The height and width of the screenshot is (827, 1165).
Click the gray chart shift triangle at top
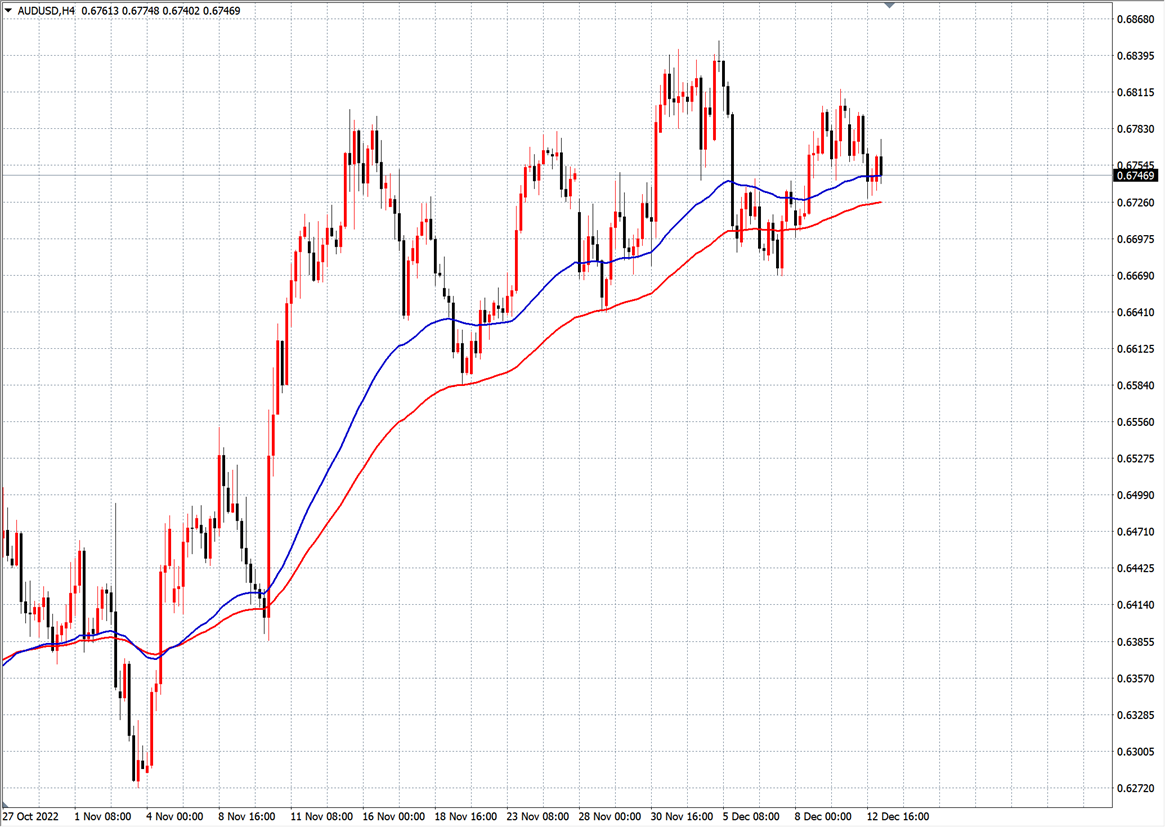890,6
